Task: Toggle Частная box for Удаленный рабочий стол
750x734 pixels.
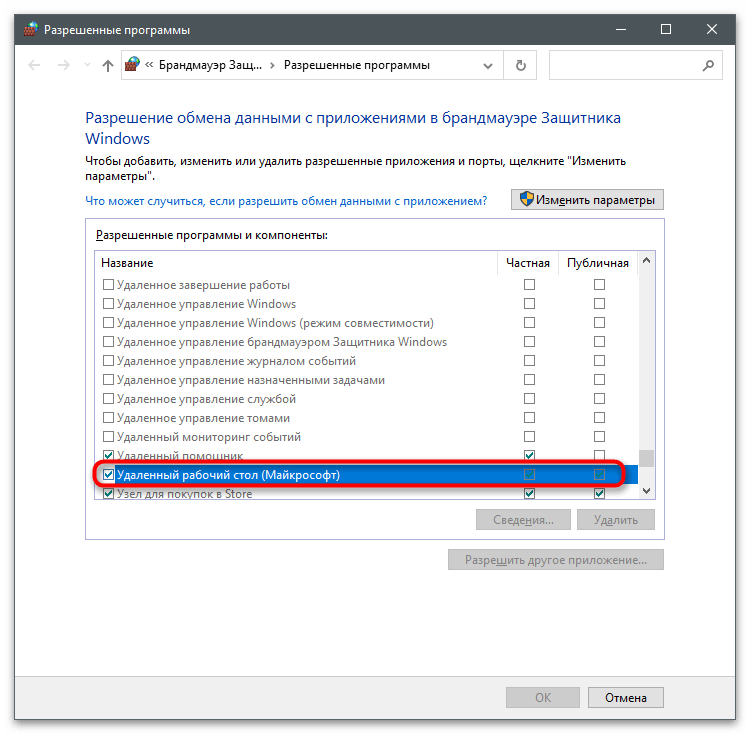Action: click(529, 475)
